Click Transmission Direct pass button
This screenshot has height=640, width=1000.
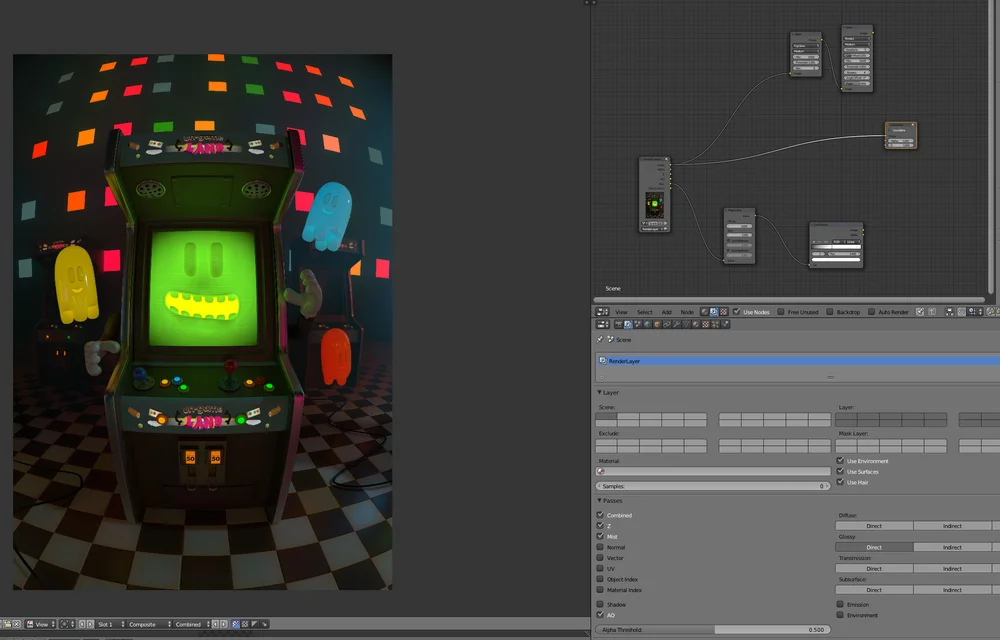point(874,568)
